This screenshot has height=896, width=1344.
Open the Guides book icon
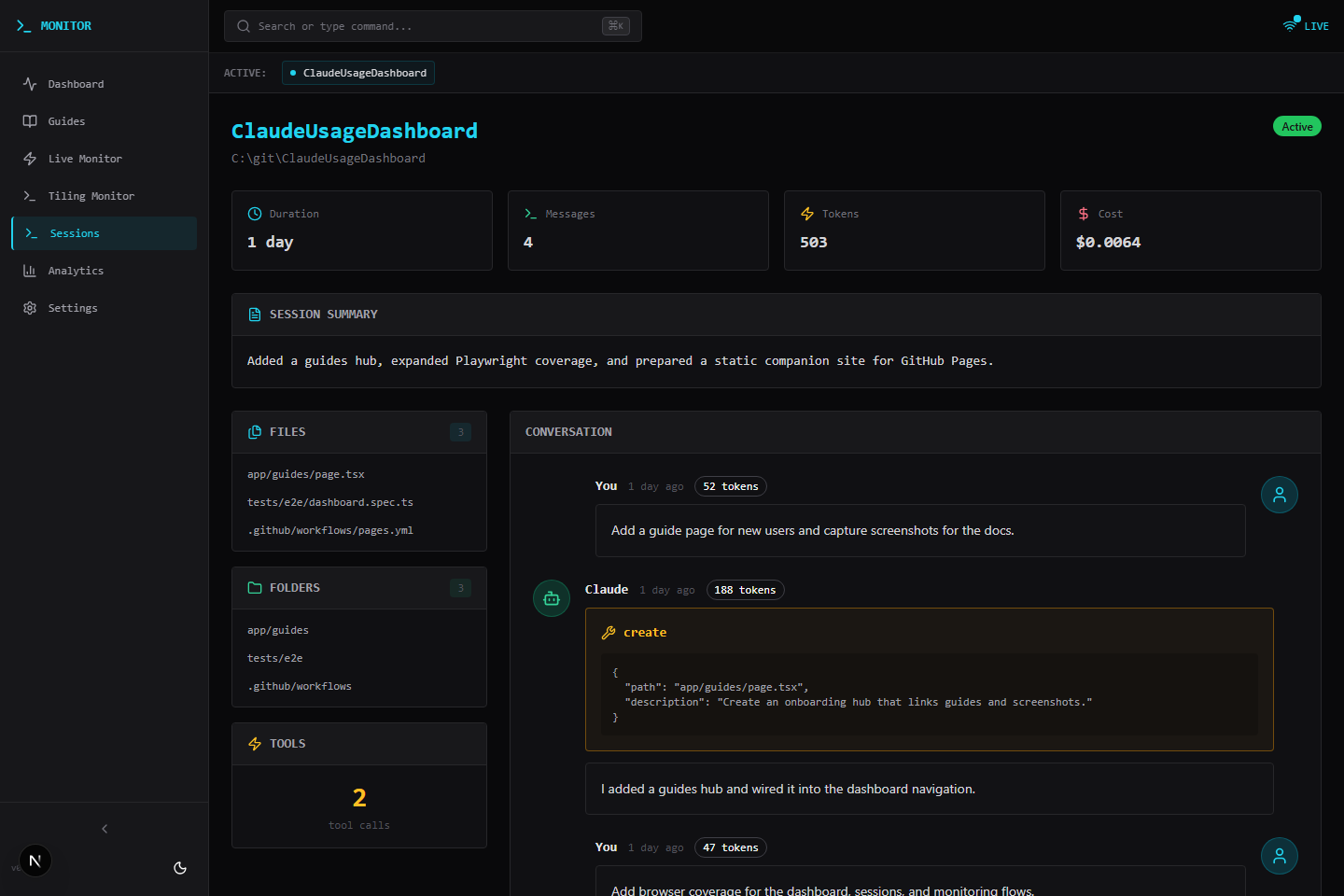pos(30,121)
